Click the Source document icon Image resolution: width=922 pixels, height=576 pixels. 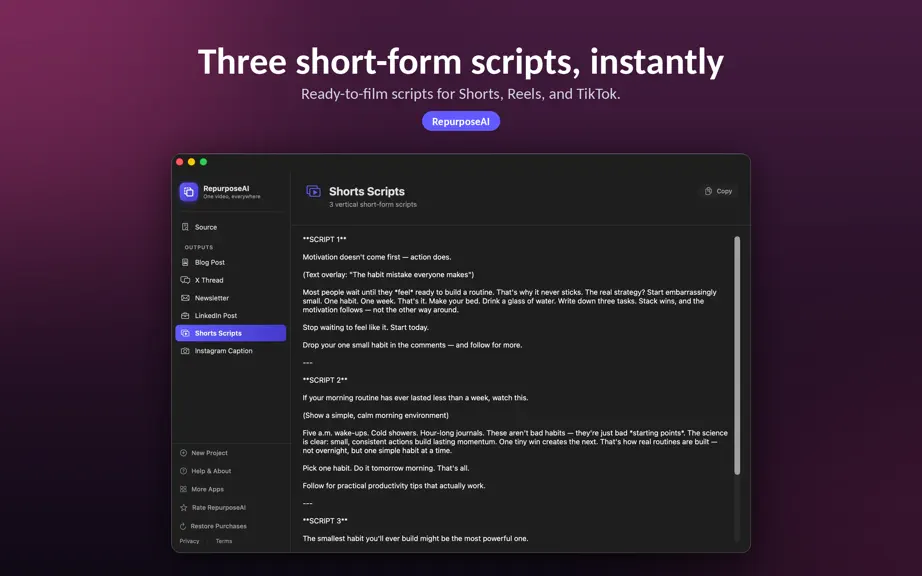click(x=185, y=227)
